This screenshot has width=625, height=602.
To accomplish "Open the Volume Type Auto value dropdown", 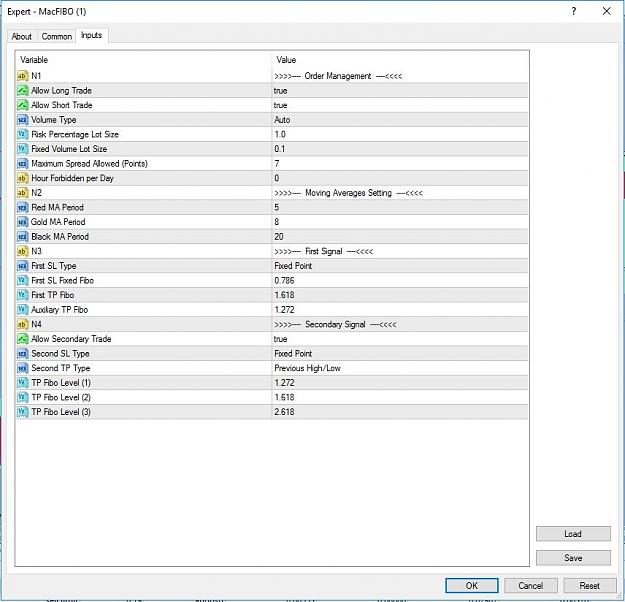I will [x=400, y=120].
